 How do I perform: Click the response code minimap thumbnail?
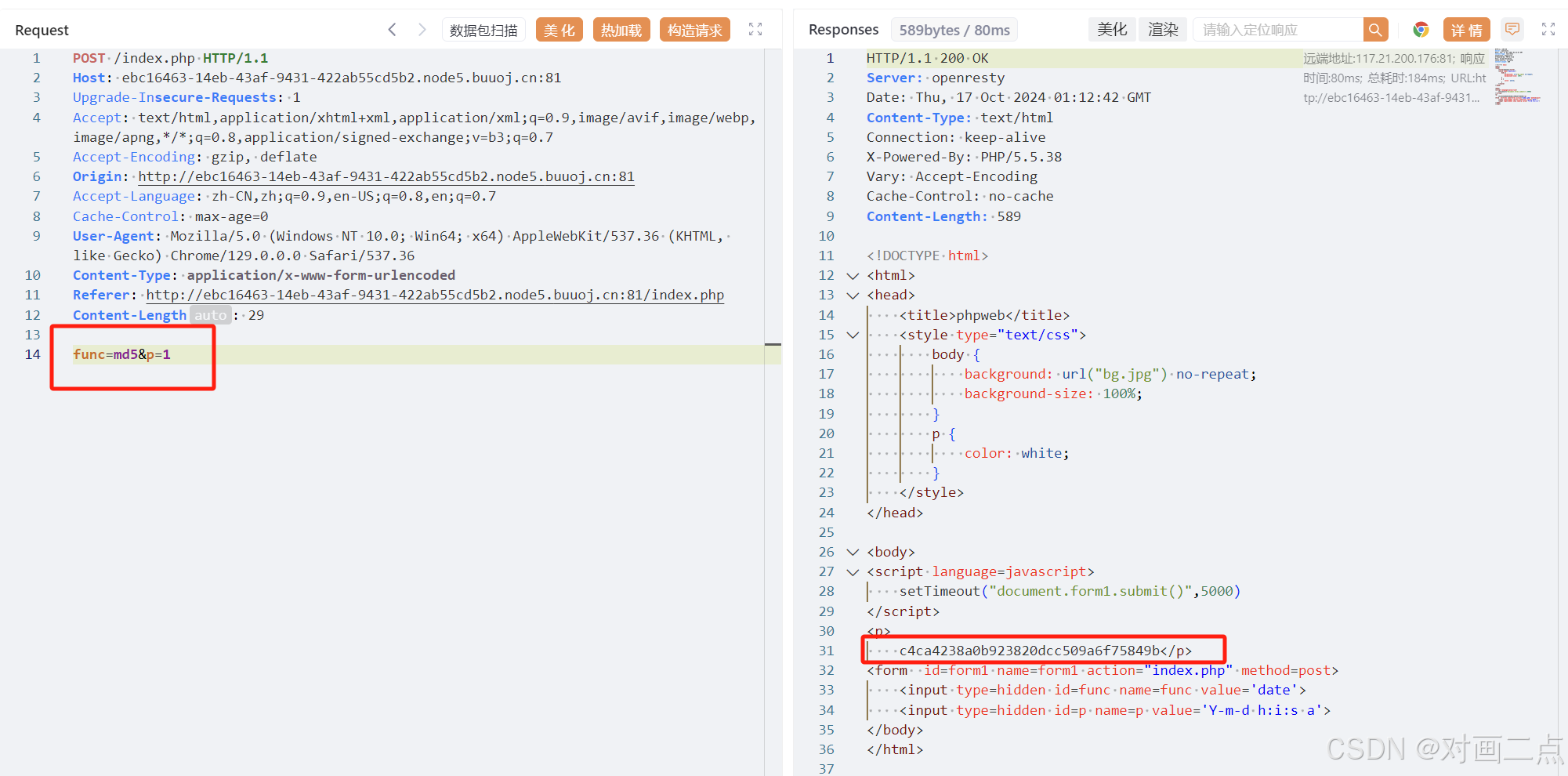coord(1517,77)
